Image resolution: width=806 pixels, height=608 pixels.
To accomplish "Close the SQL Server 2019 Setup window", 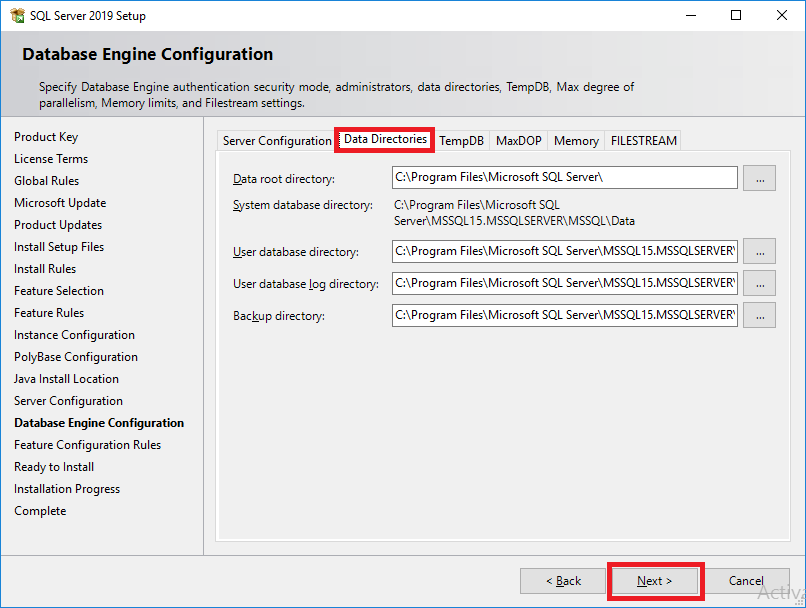I will pyautogui.click(x=782, y=15).
